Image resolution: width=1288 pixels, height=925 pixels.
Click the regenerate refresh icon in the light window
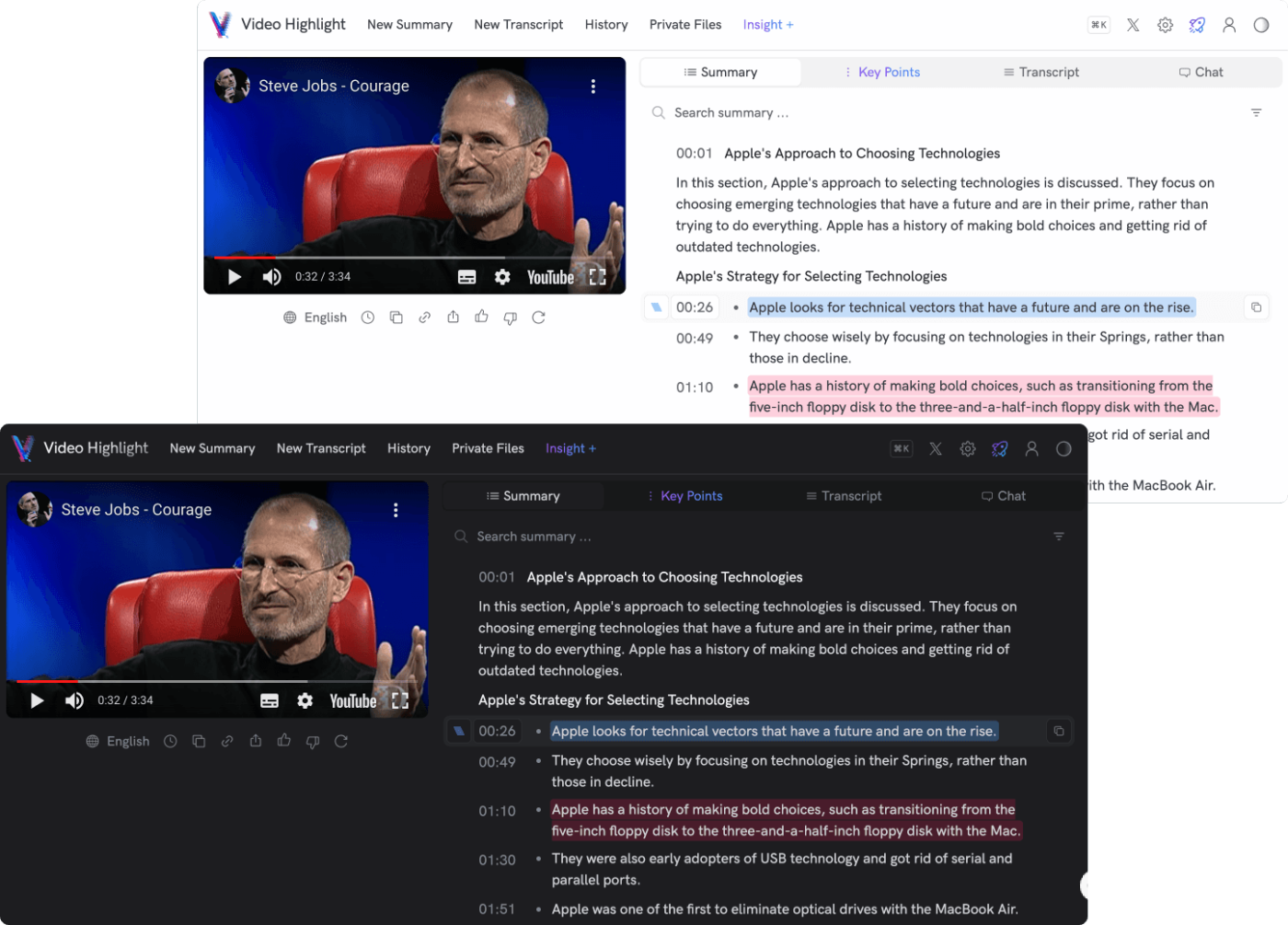(538, 318)
